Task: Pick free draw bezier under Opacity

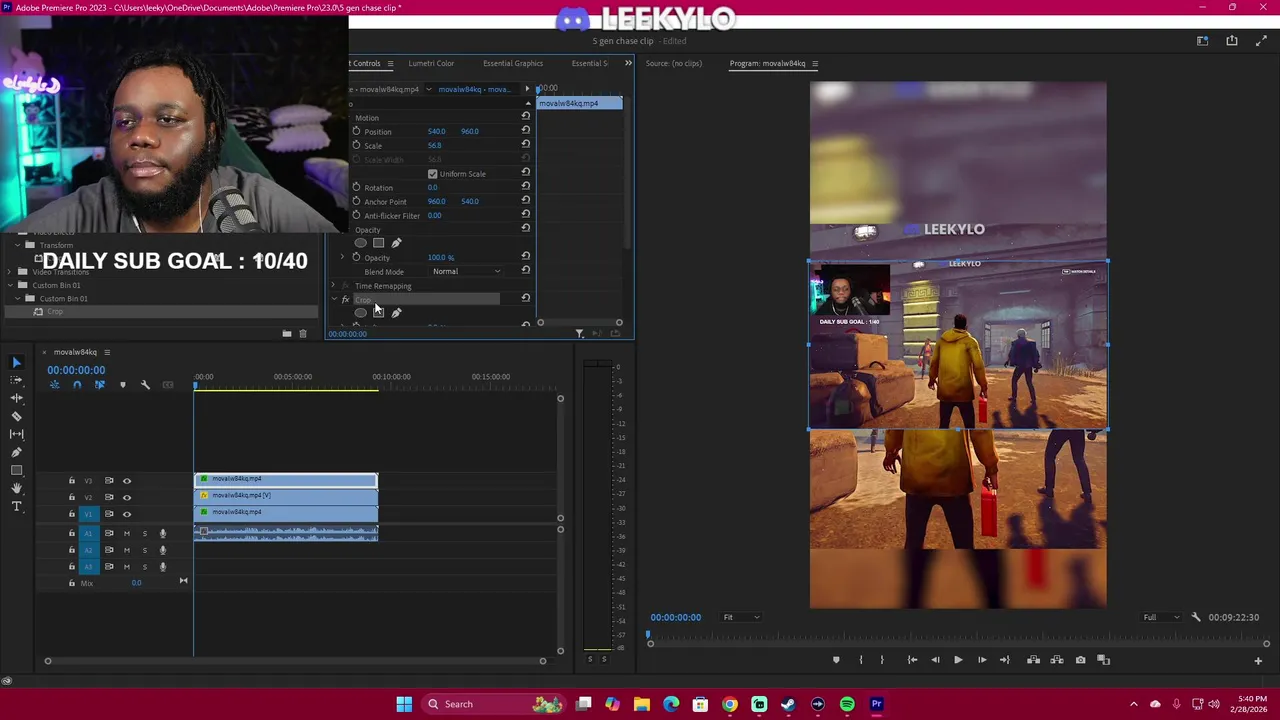Action: (396, 243)
